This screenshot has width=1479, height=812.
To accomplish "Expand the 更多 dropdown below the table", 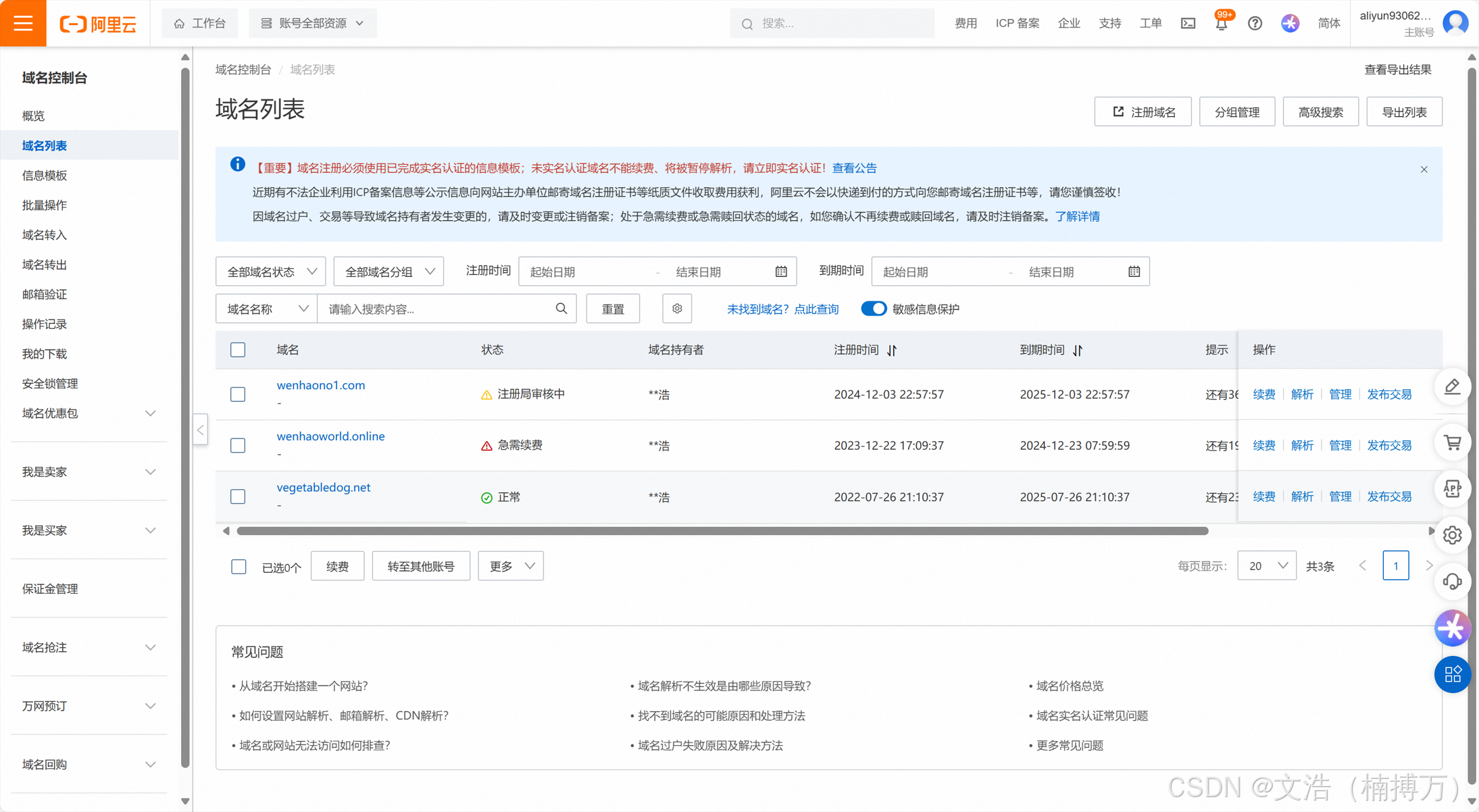I will pos(511,566).
